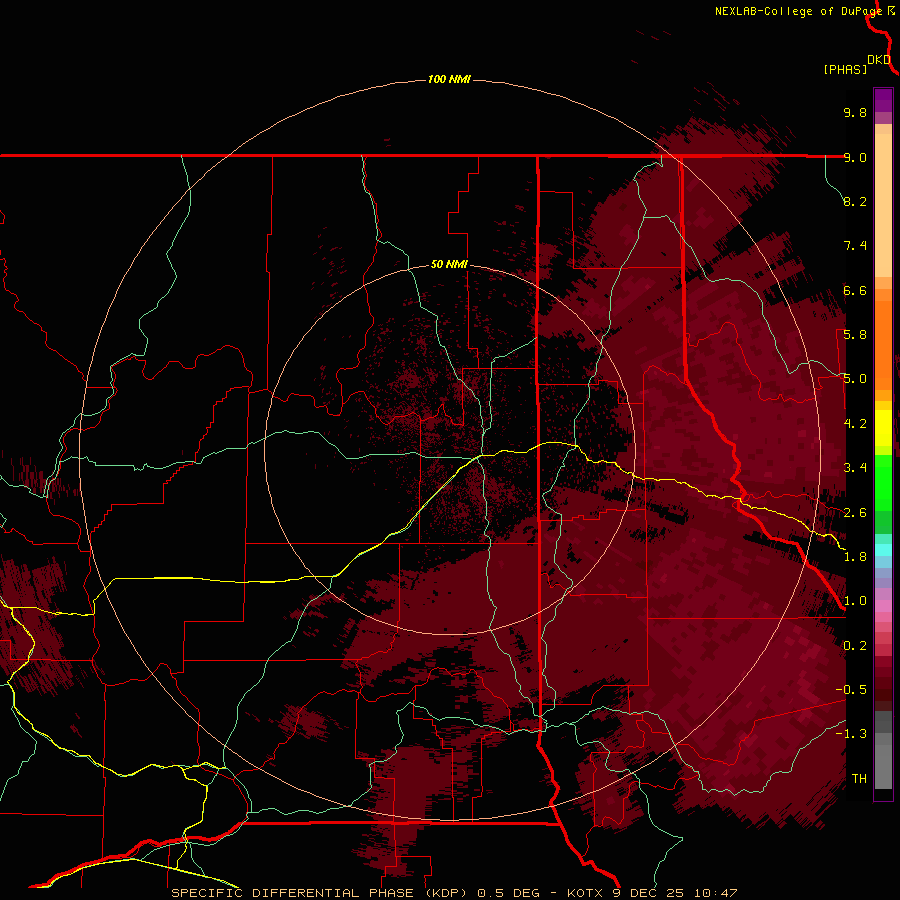
Task: Click the 50 NMI range ring label
Action: click(x=449, y=264)
